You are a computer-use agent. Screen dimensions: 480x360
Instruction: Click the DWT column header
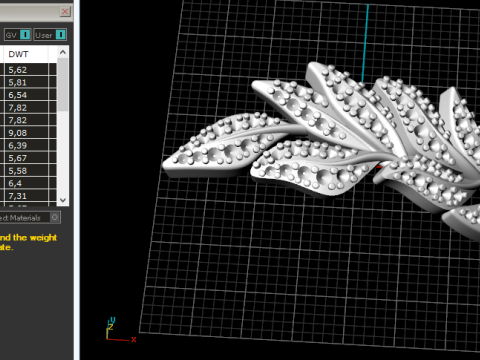point(26,54)
